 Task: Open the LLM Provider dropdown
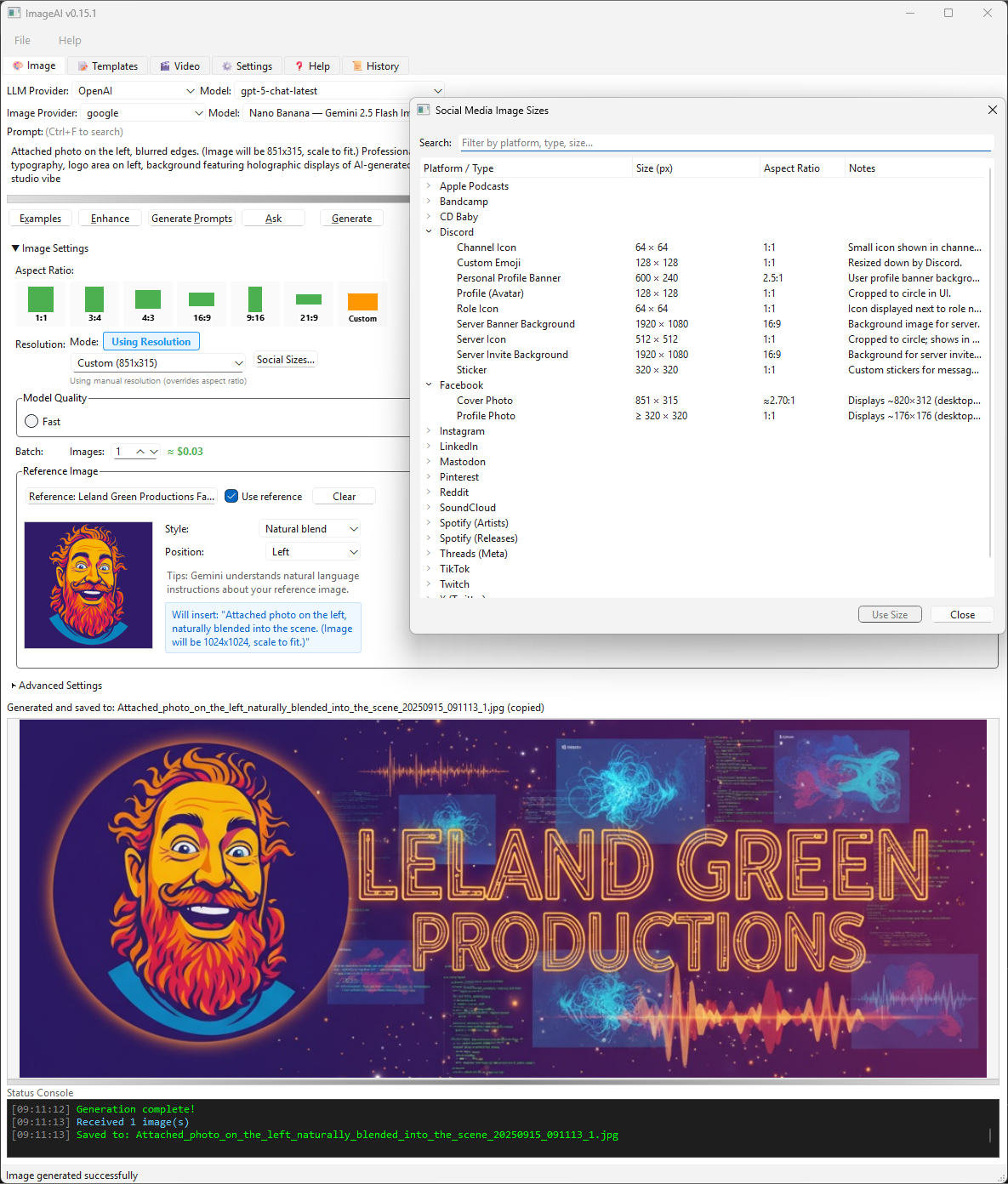point(135,90)
